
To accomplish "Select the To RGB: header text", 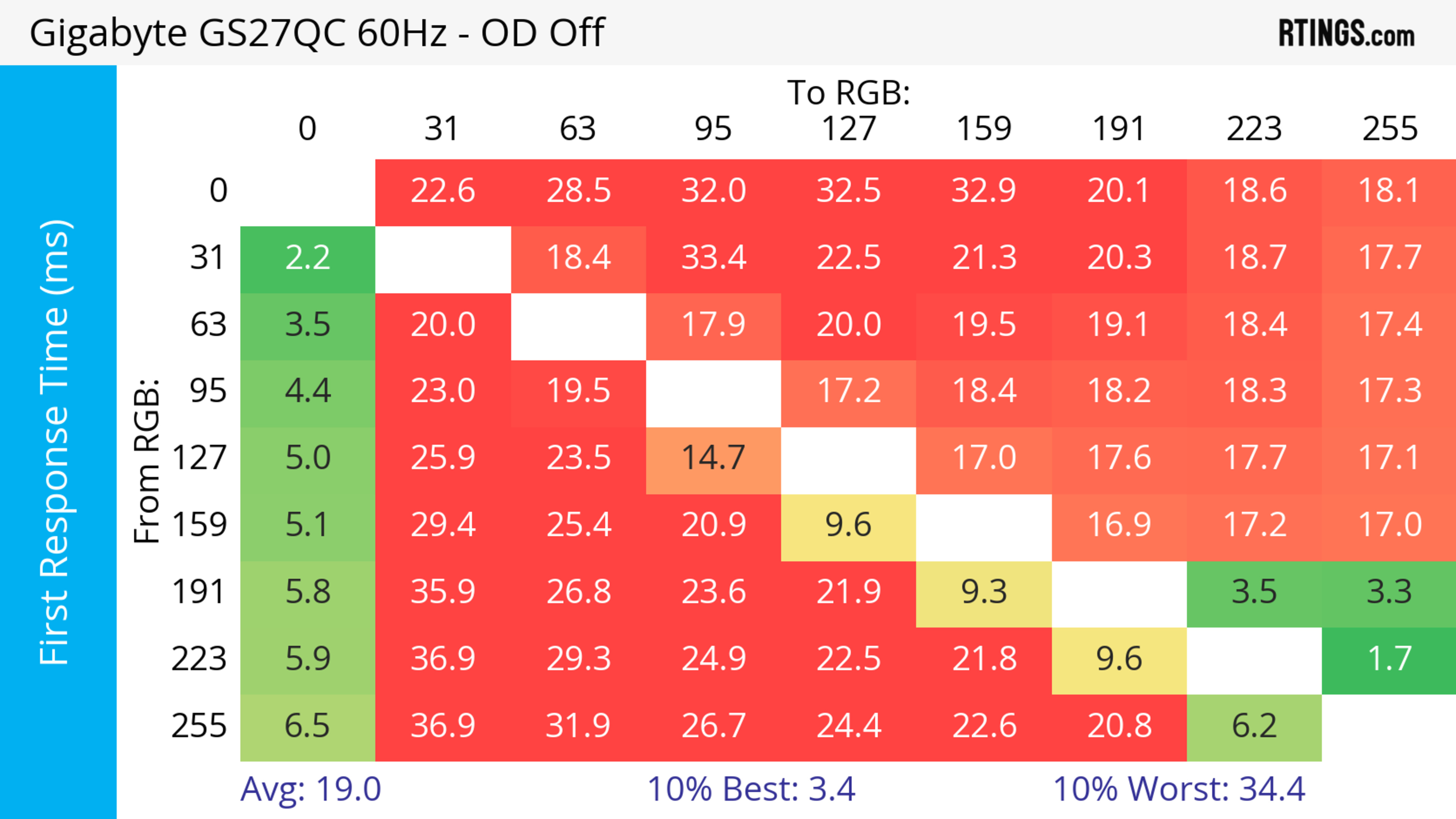I will point(849,92).
